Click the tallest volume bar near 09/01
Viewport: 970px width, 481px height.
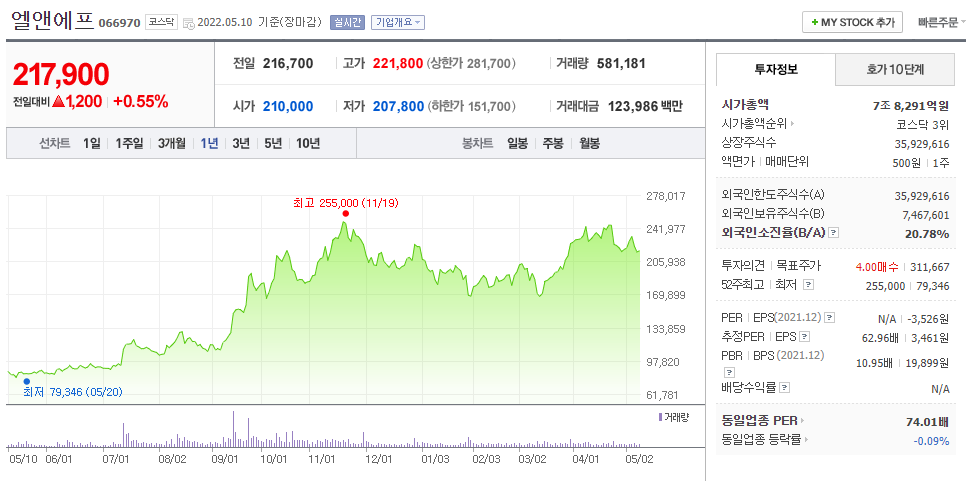(234, 428)
